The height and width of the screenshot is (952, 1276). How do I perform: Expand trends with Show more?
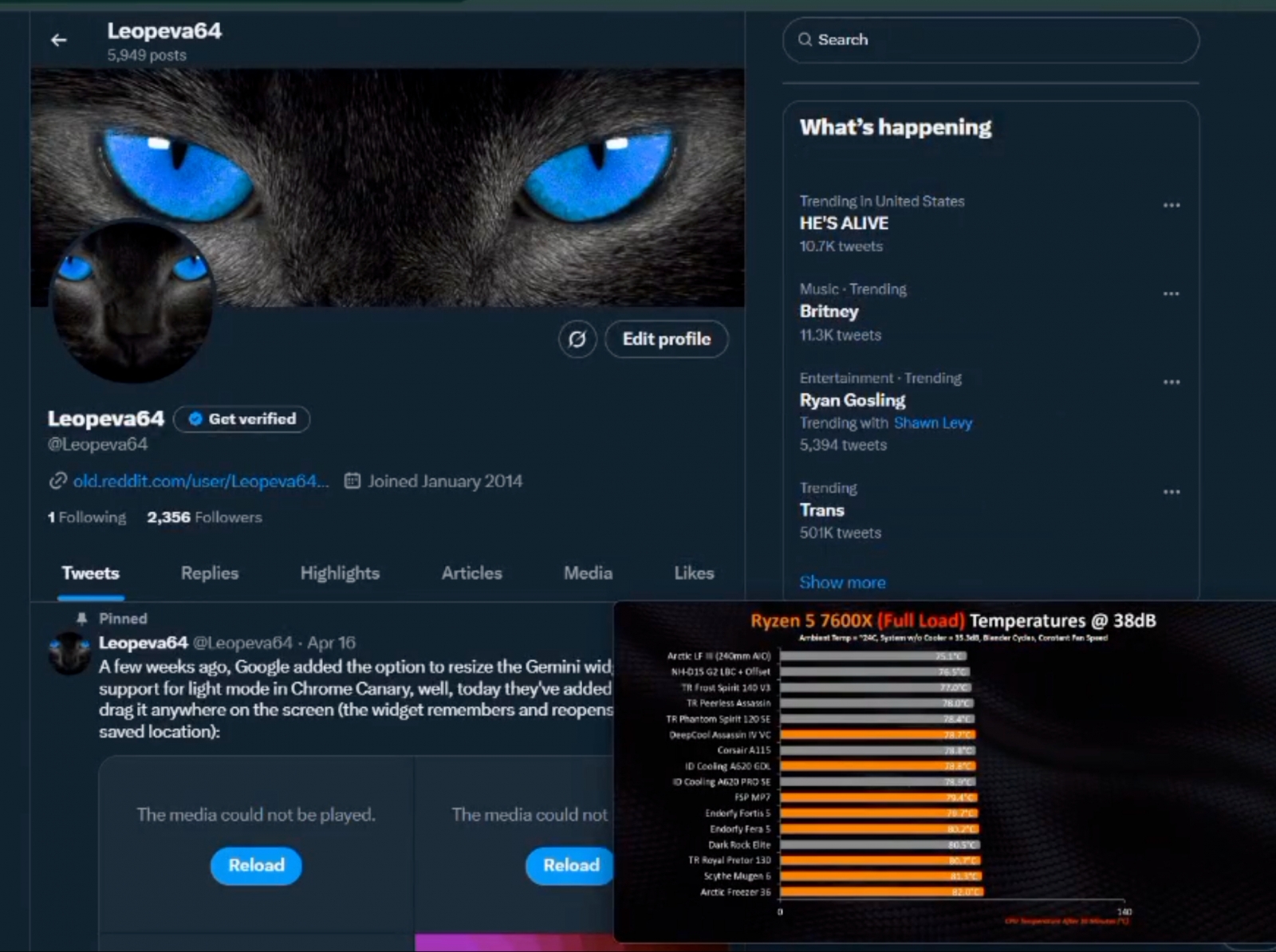tap(842, 583)
